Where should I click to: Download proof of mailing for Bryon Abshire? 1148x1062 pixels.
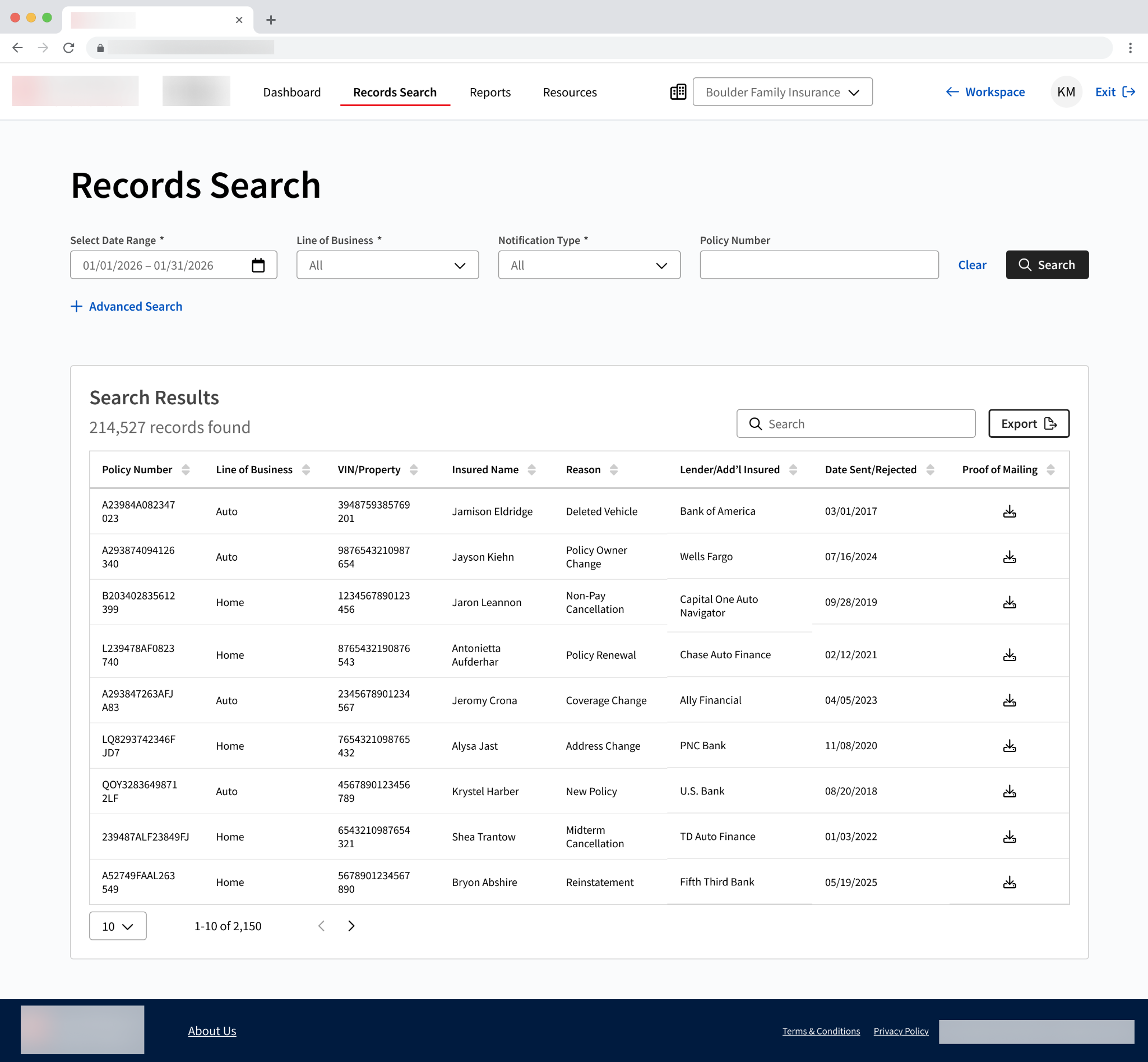(x=1010, y=882)
